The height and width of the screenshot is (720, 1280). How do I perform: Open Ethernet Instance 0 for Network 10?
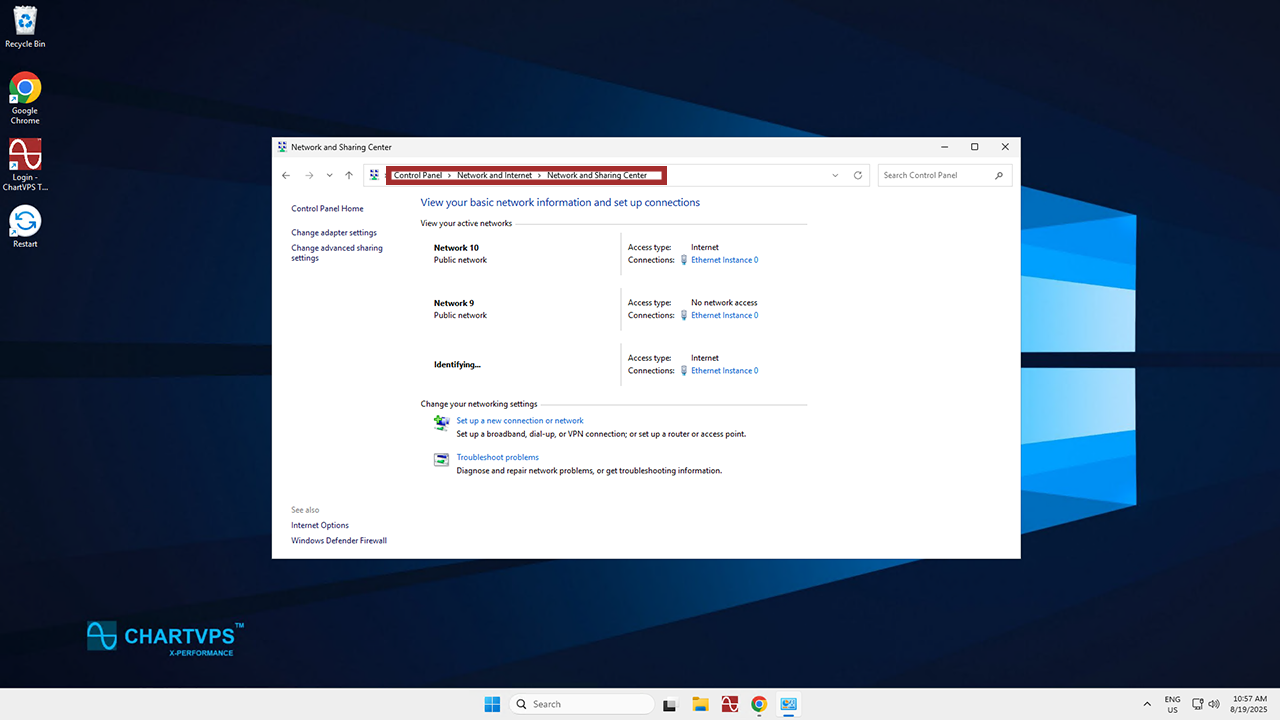pyautogui.click(x=724, y=260)
